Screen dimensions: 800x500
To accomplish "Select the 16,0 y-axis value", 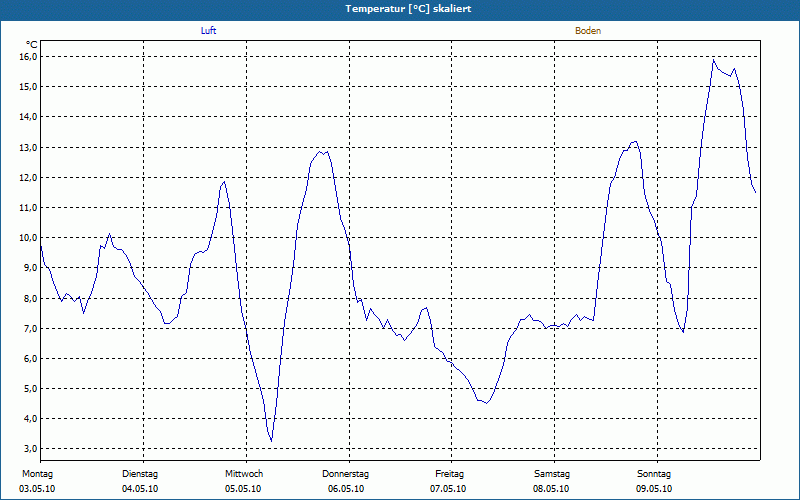I will [x=29, y=57].
